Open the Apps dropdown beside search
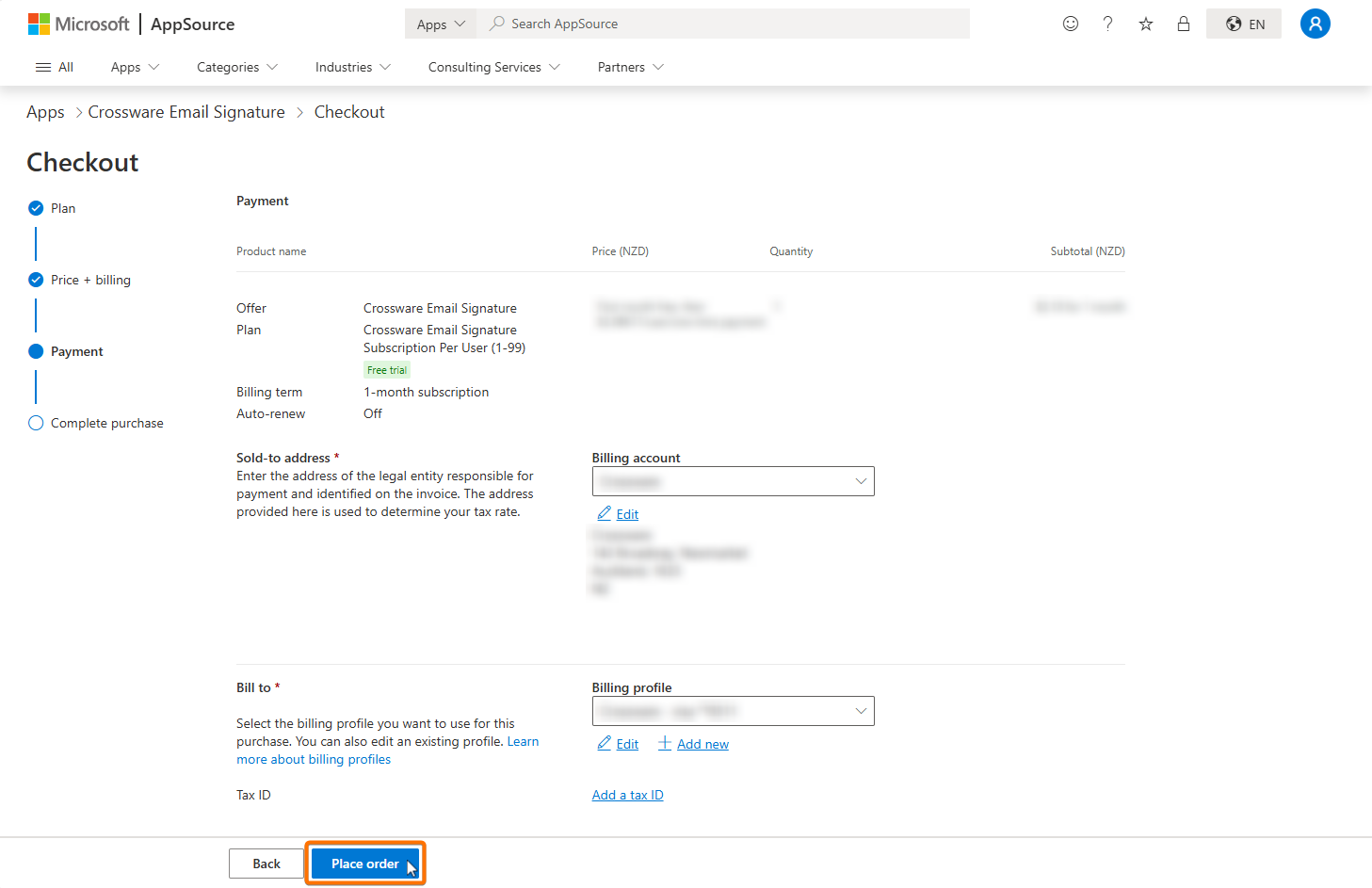Screen dimensions: 1372x888 point(441,24)
